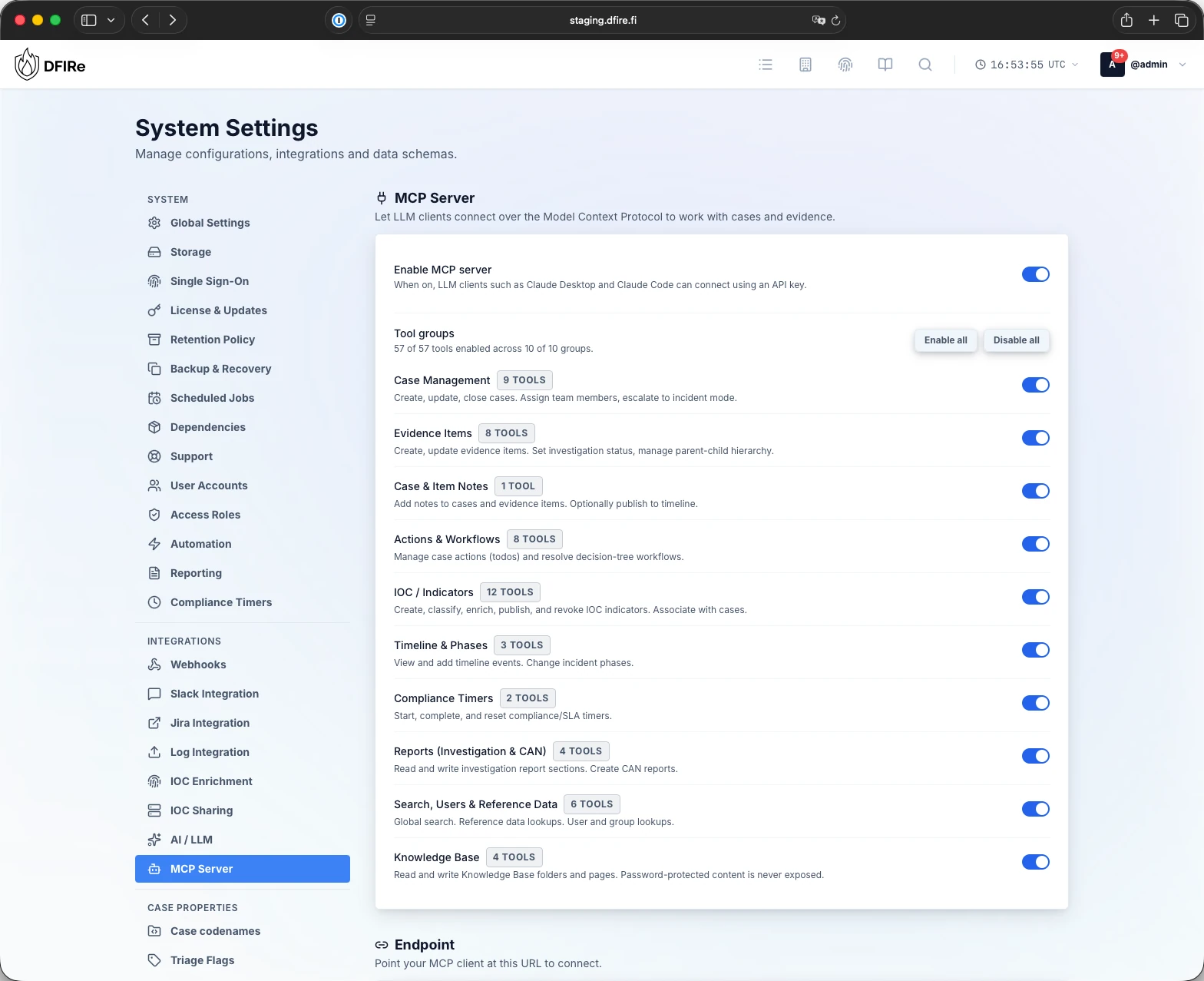Image resolution: width=1204 pixels, height=981 pixels.
Task: Click the site settings icon in address bar
Action: click(x=371, y=20)
